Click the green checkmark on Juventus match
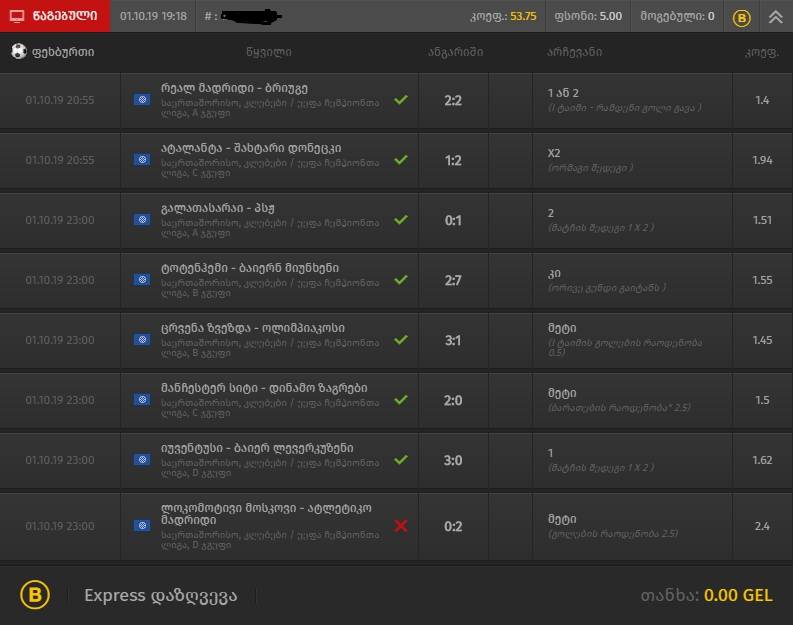 401,460
